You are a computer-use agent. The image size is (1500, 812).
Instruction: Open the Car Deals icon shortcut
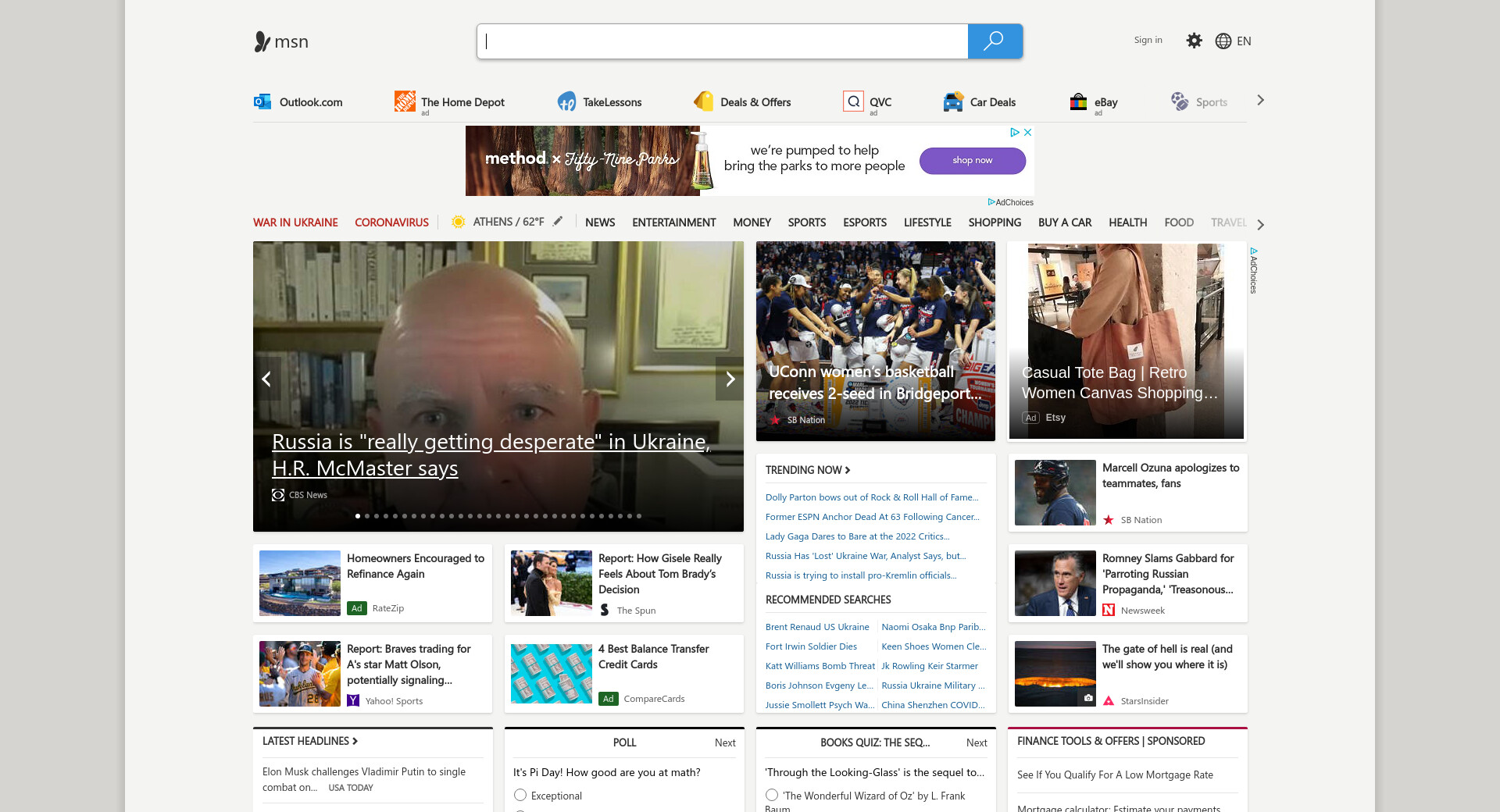pyautogui.click(x=953, y=101)
